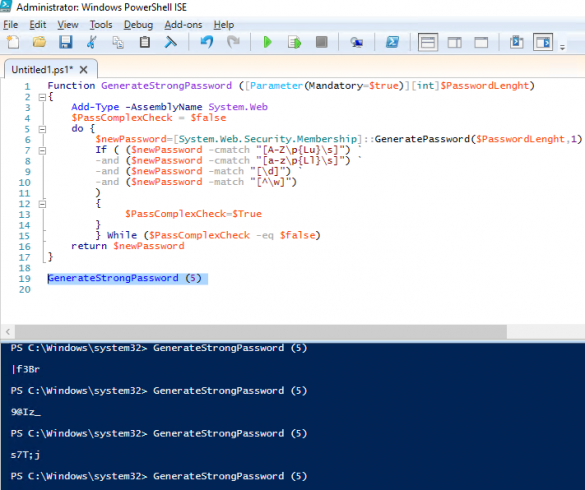The height and width of the screenshot is (490, 585).
Task: Create a new script file
Action: [x=13, y=42]
